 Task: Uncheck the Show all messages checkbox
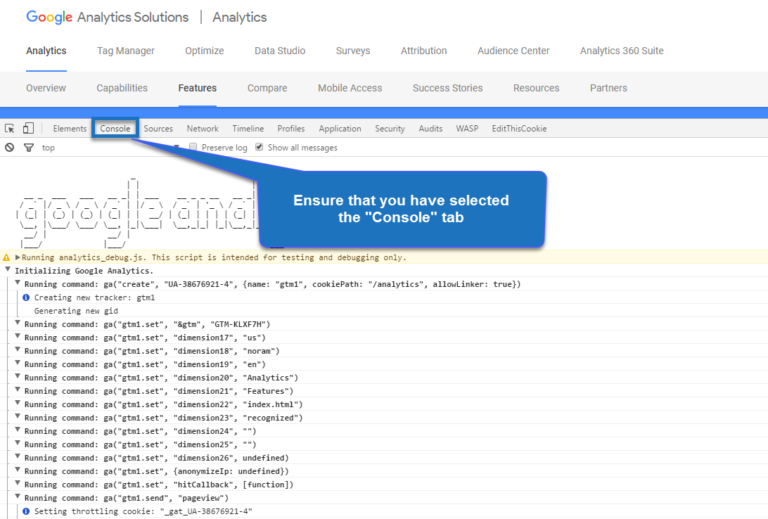pyautogui.click(x=259, y=147)
